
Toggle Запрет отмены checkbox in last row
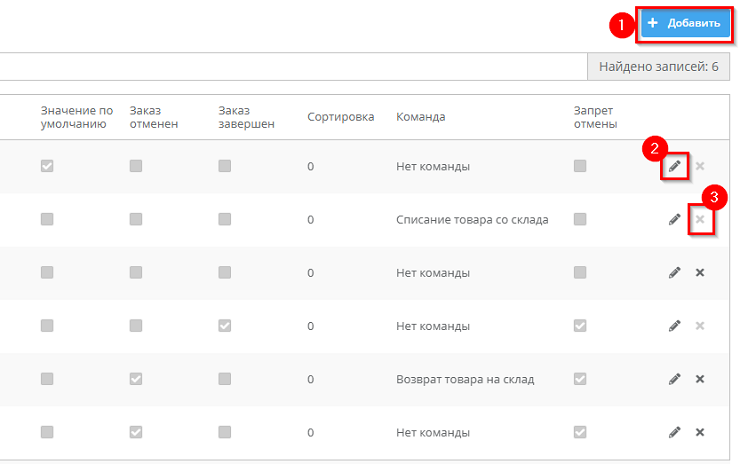pyautogui.click(x=580, y=432)
